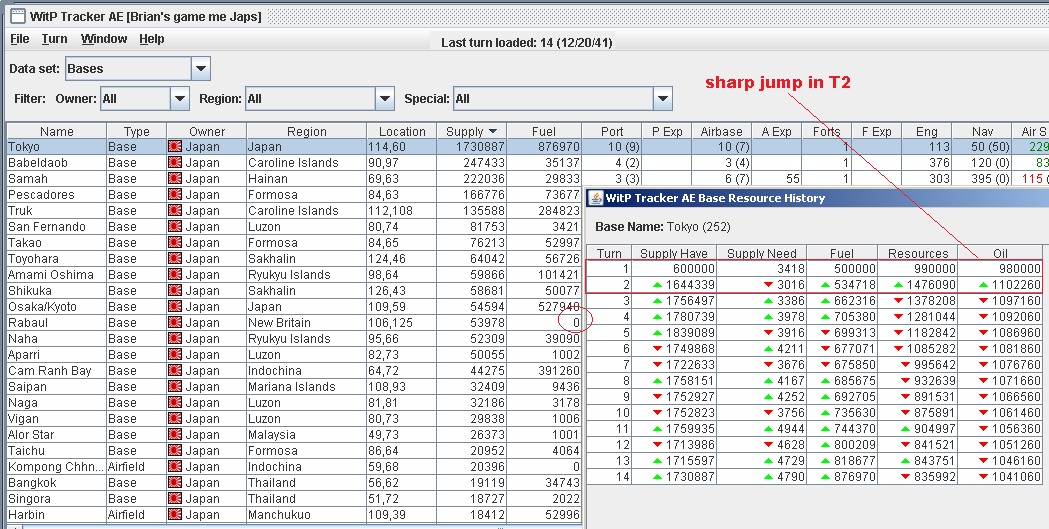The height and width of the screenshot is (529, 1049).
Task: Expand the Data set dropdown
Action: point(201,68)
